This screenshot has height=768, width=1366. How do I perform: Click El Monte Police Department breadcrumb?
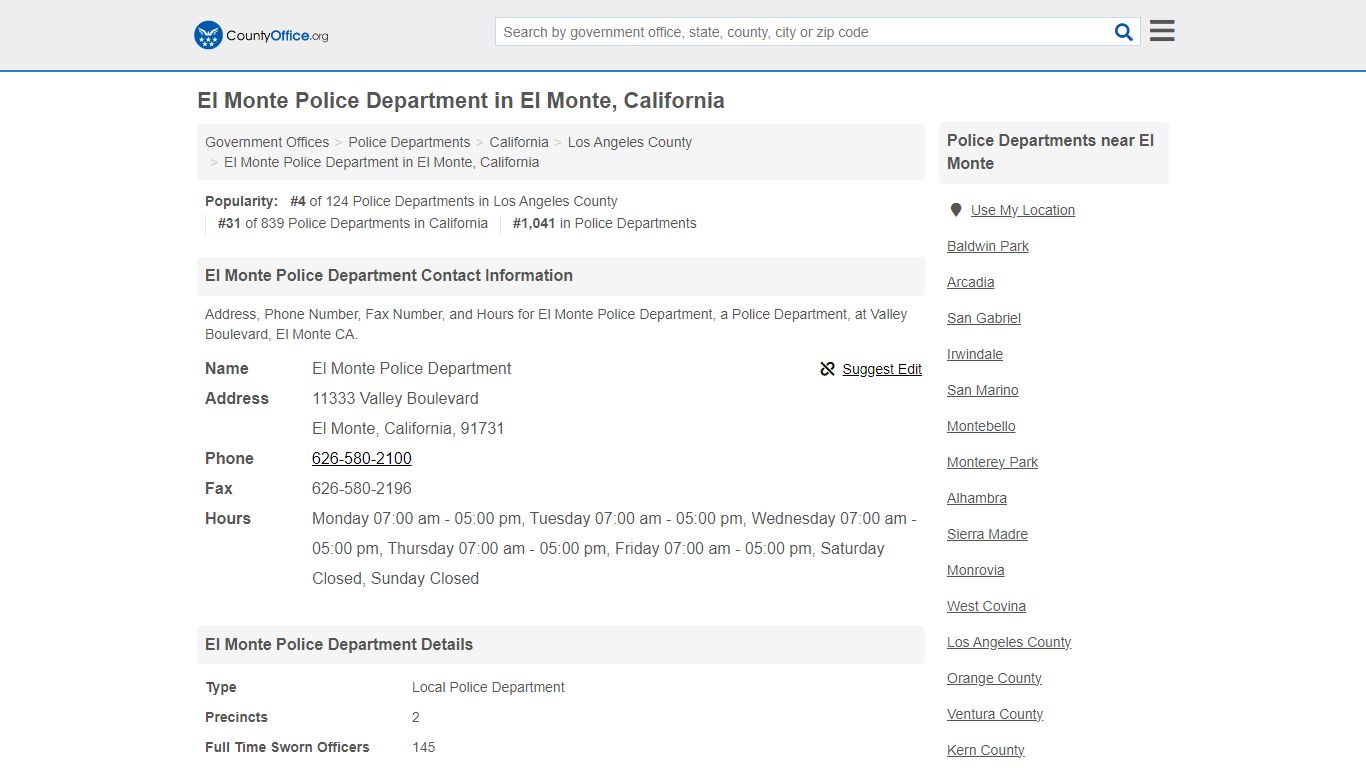(x=381, y=162)
